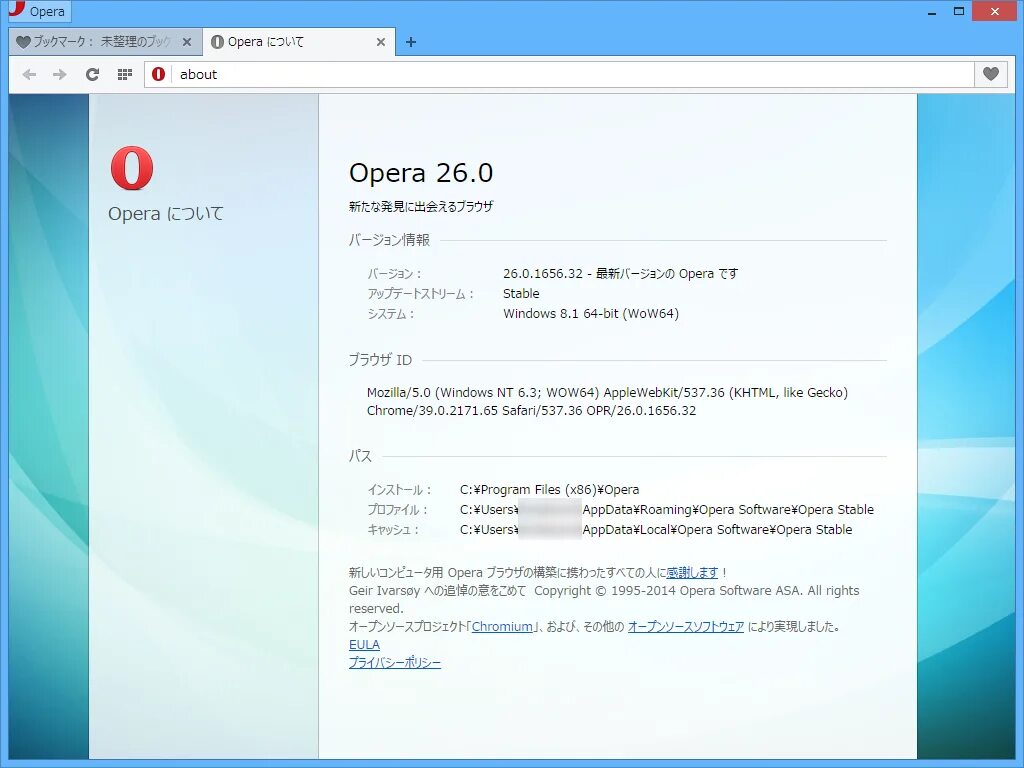Click the Opera badge in address bar

point(158,74)
